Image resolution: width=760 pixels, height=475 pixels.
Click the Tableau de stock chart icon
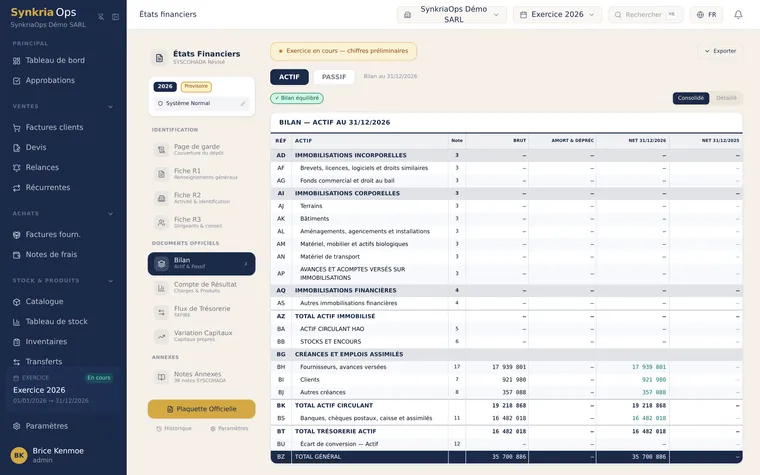16,322
